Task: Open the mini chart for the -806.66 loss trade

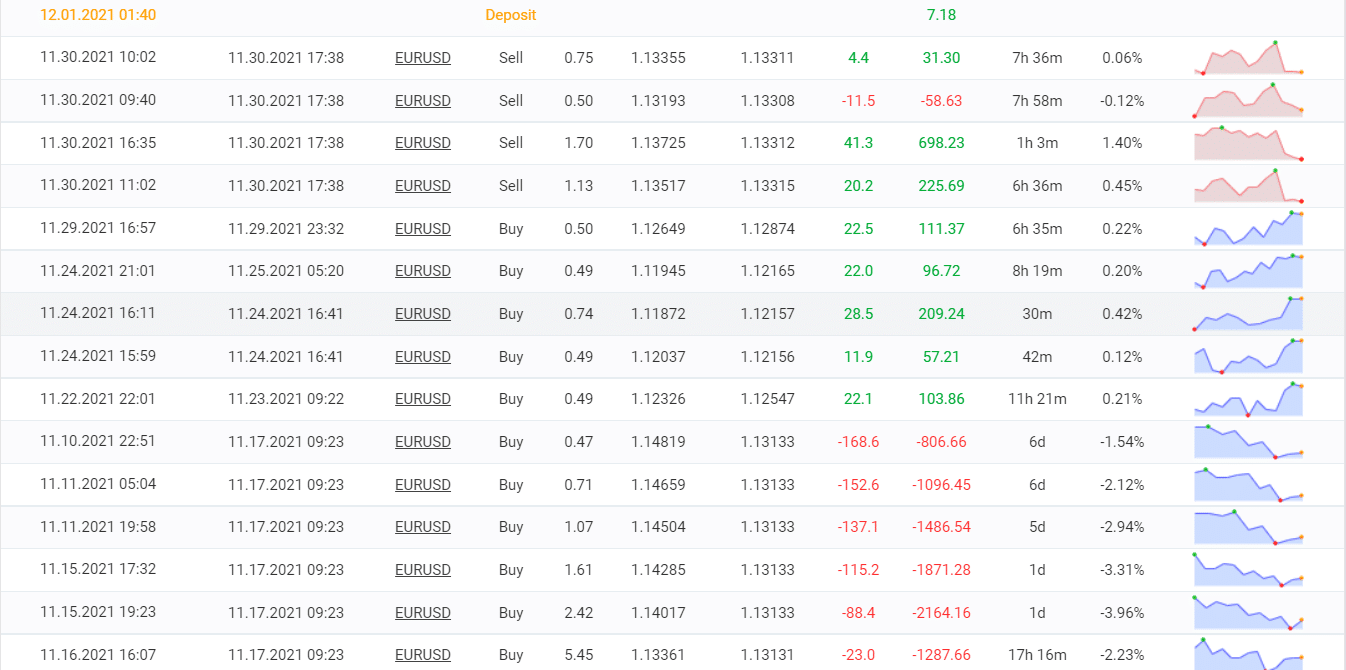Action: coord(1248,442)
